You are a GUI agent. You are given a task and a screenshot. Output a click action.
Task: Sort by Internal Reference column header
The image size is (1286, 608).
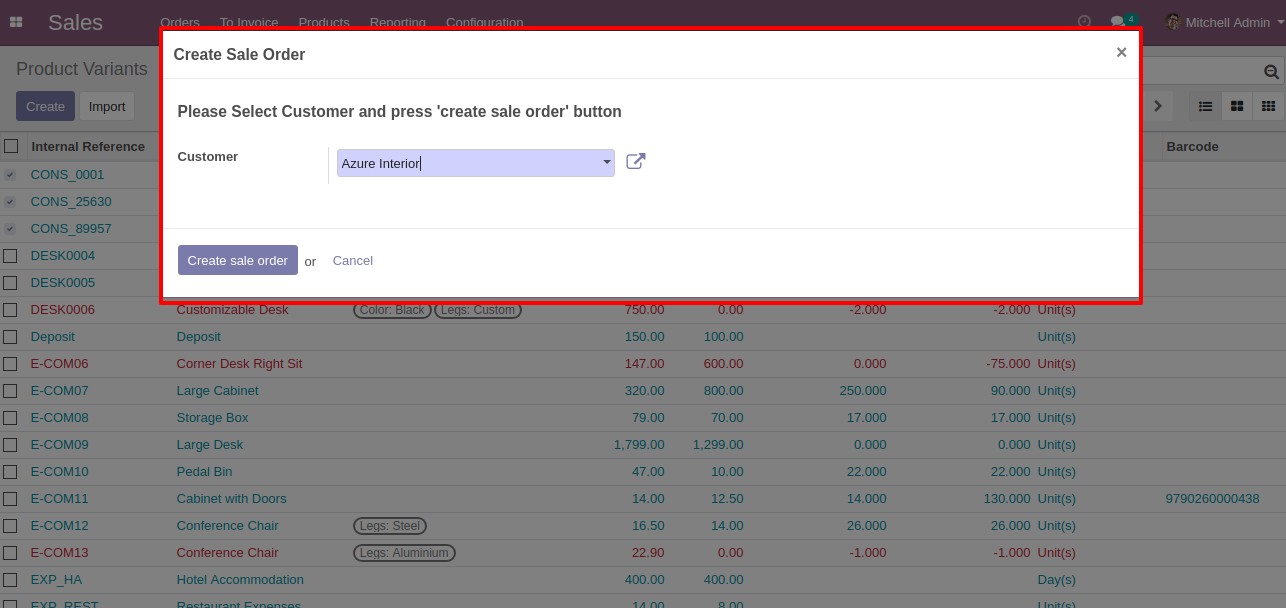88,146
